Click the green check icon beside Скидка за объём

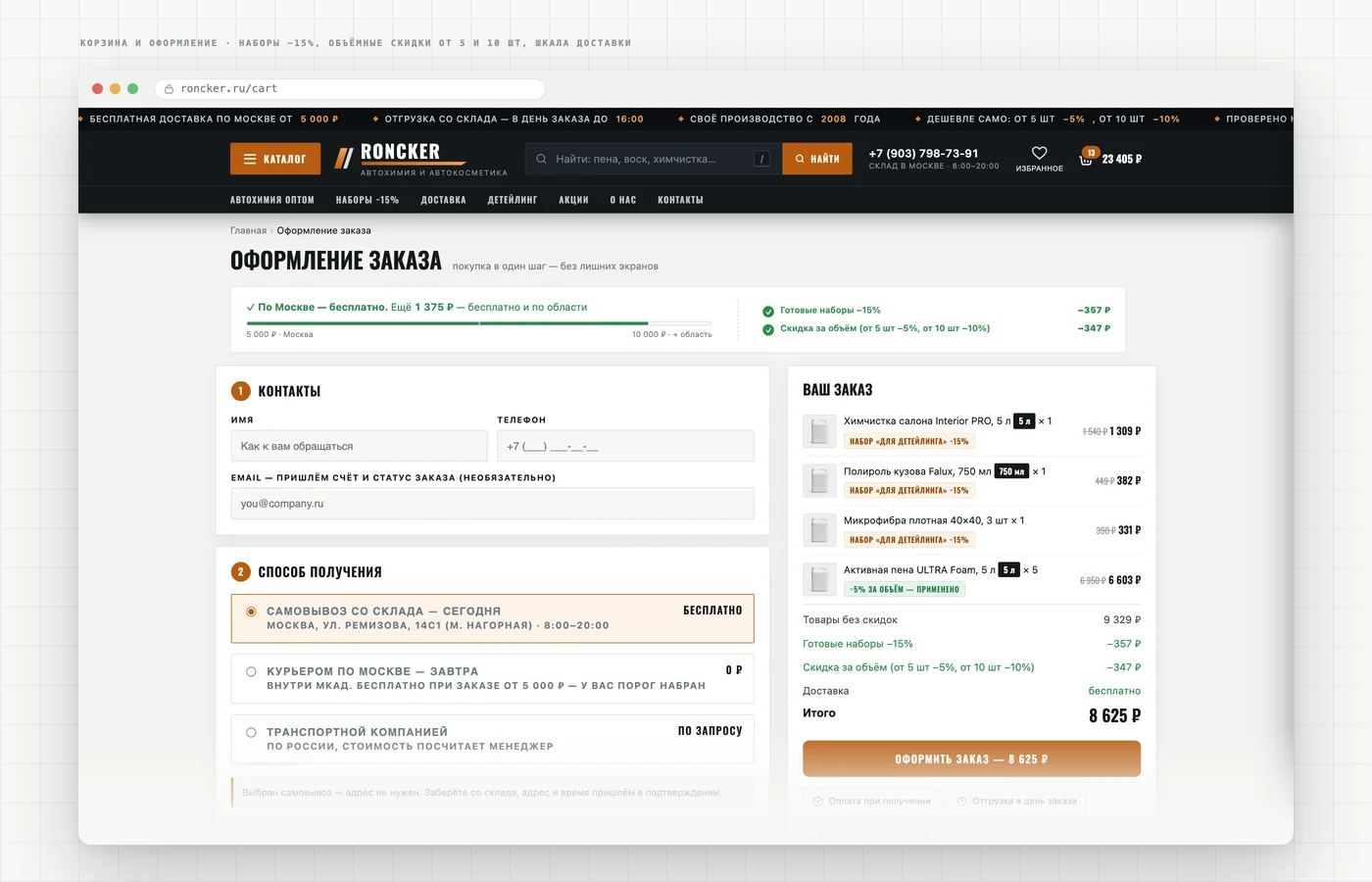(768, 329)
